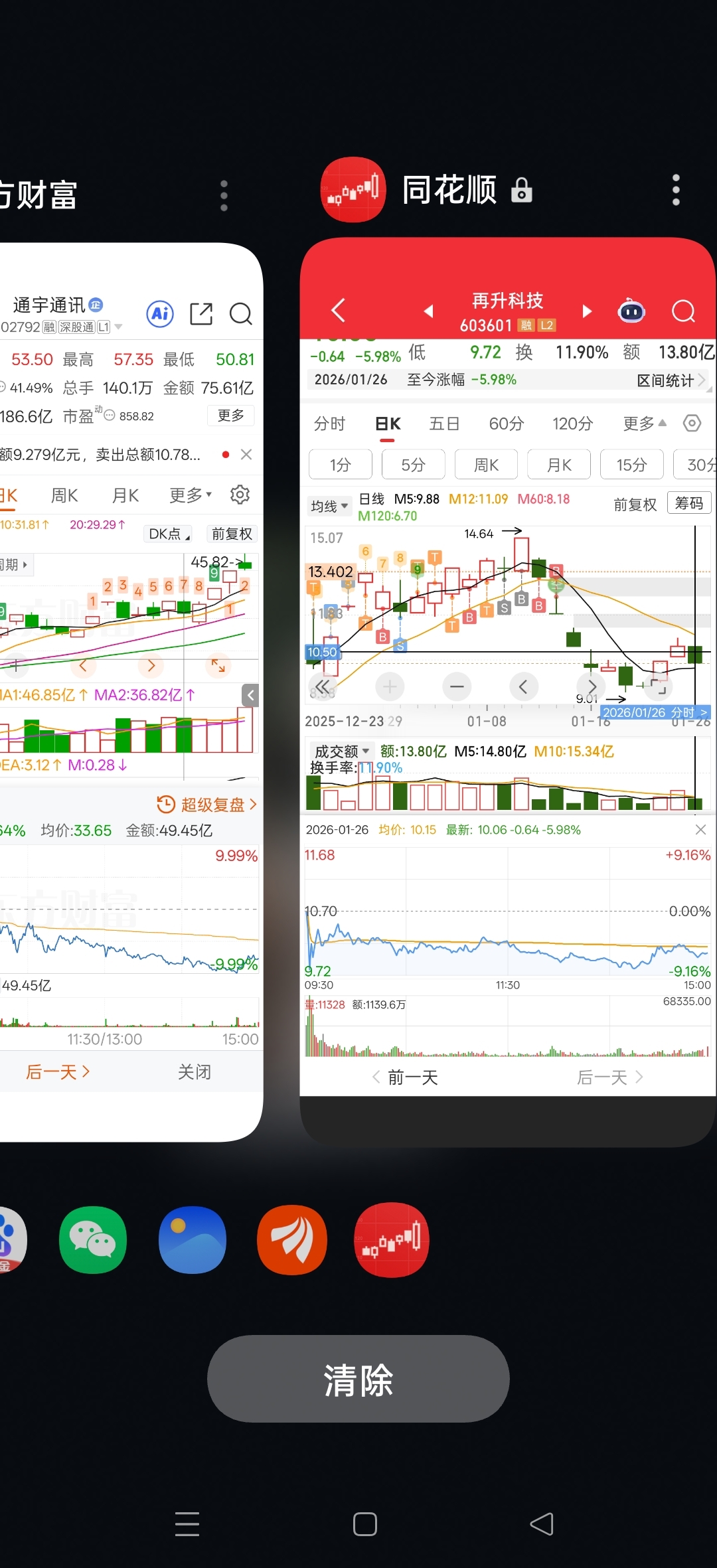Open the 均线 indicator dropdown
Image resolution: width=717 pixels, height=1568 pixels.
(329, 507)
